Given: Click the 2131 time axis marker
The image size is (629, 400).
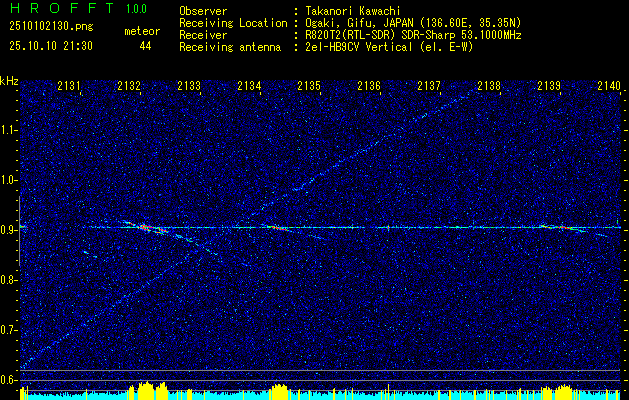Looking at the screenshot, I should tap(69, 85).
